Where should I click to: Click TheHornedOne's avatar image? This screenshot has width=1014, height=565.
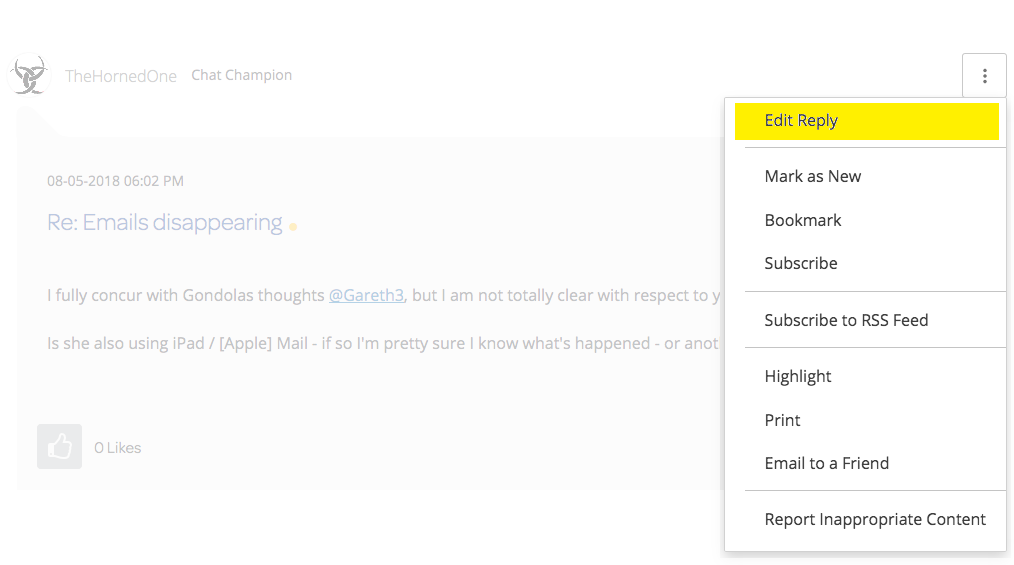pyautogui.click(x=28, y=75)
